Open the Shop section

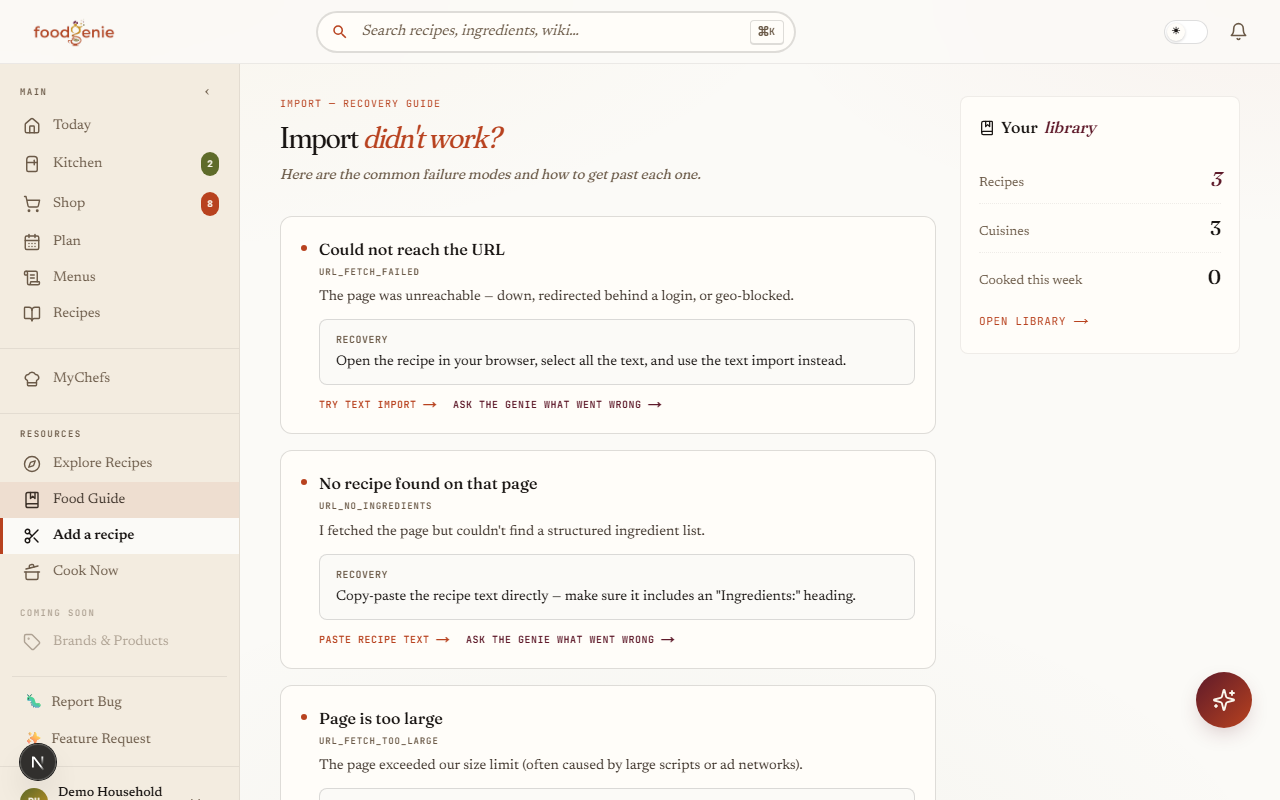[x=120, y=203]
